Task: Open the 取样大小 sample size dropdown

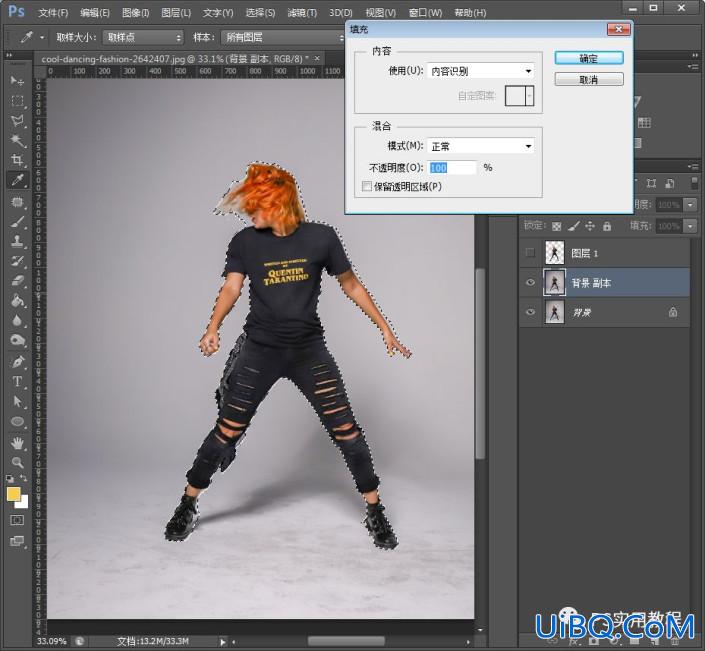Action: click(x=143, y=37)
